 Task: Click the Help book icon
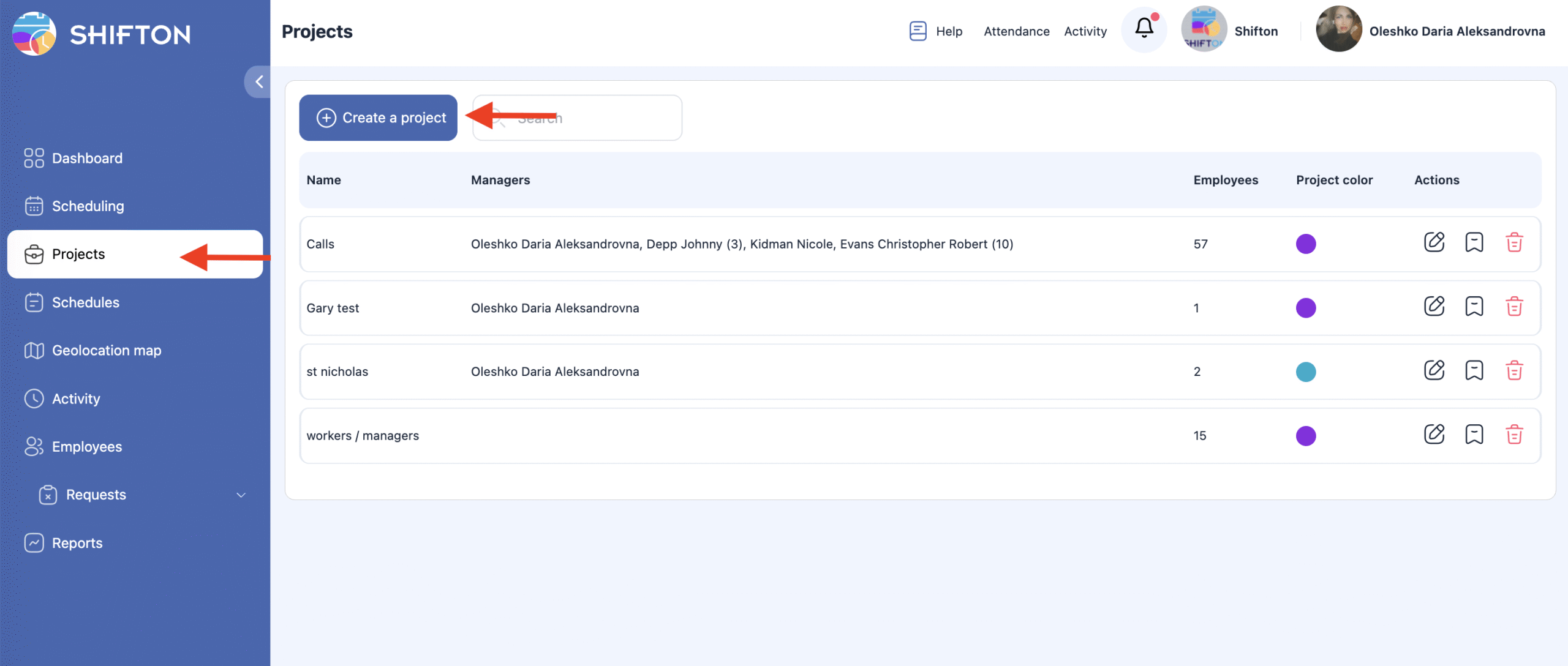pos(918,31)
